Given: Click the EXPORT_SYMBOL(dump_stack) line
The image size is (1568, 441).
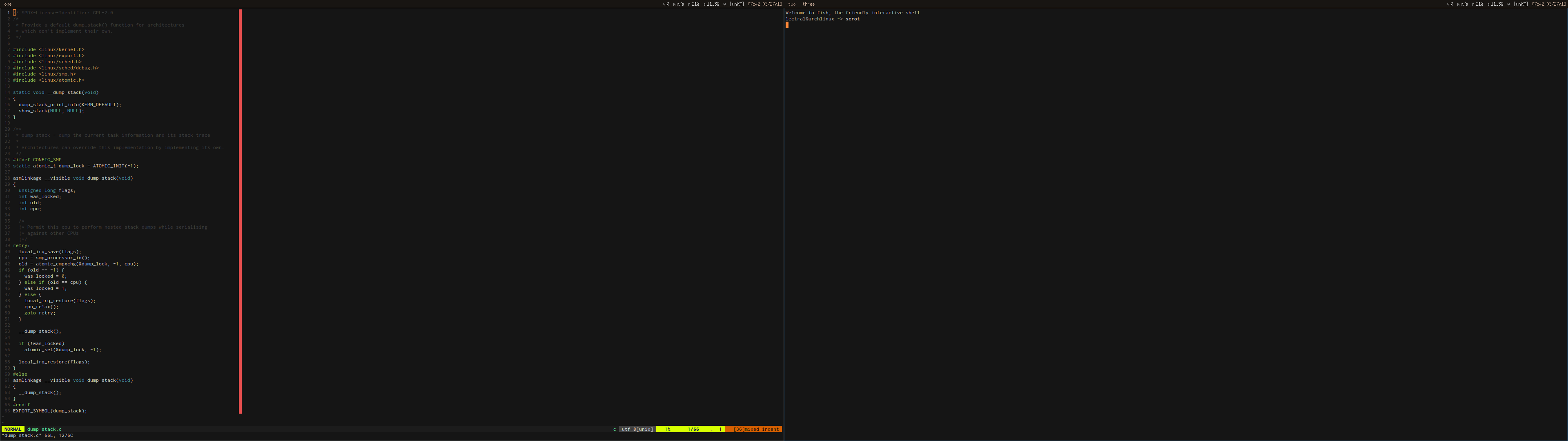Looking at the screenshot, I should (50, 411).
